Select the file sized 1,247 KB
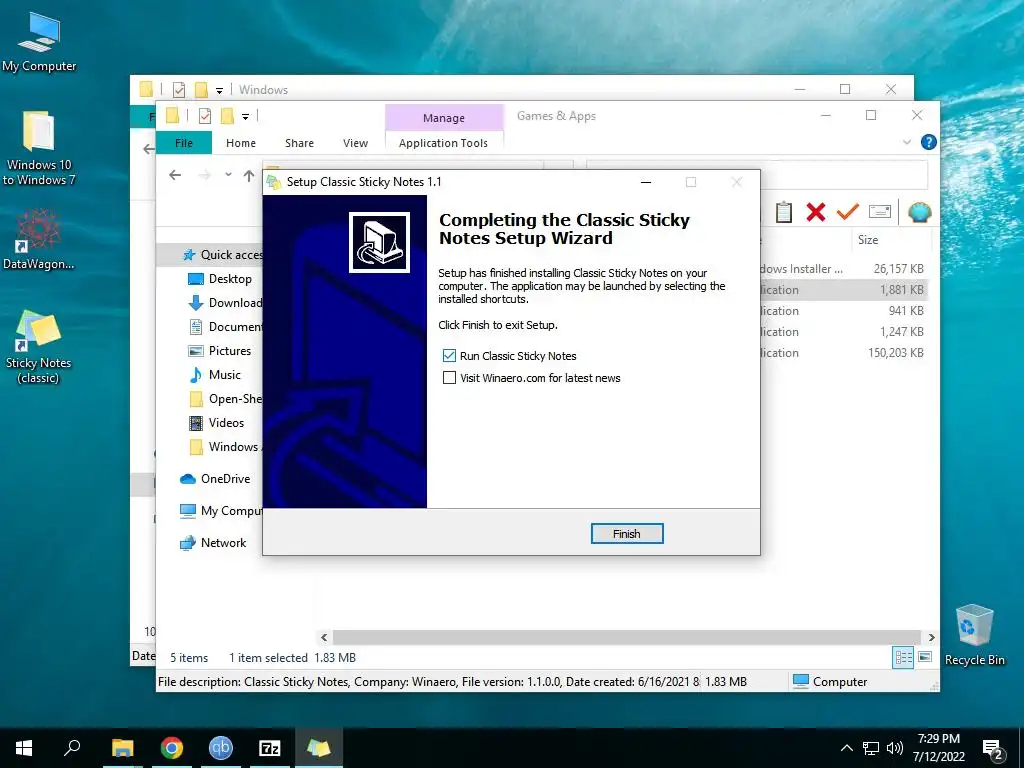This screenshot has height=768, width=1024. click(x=844, y=332)
